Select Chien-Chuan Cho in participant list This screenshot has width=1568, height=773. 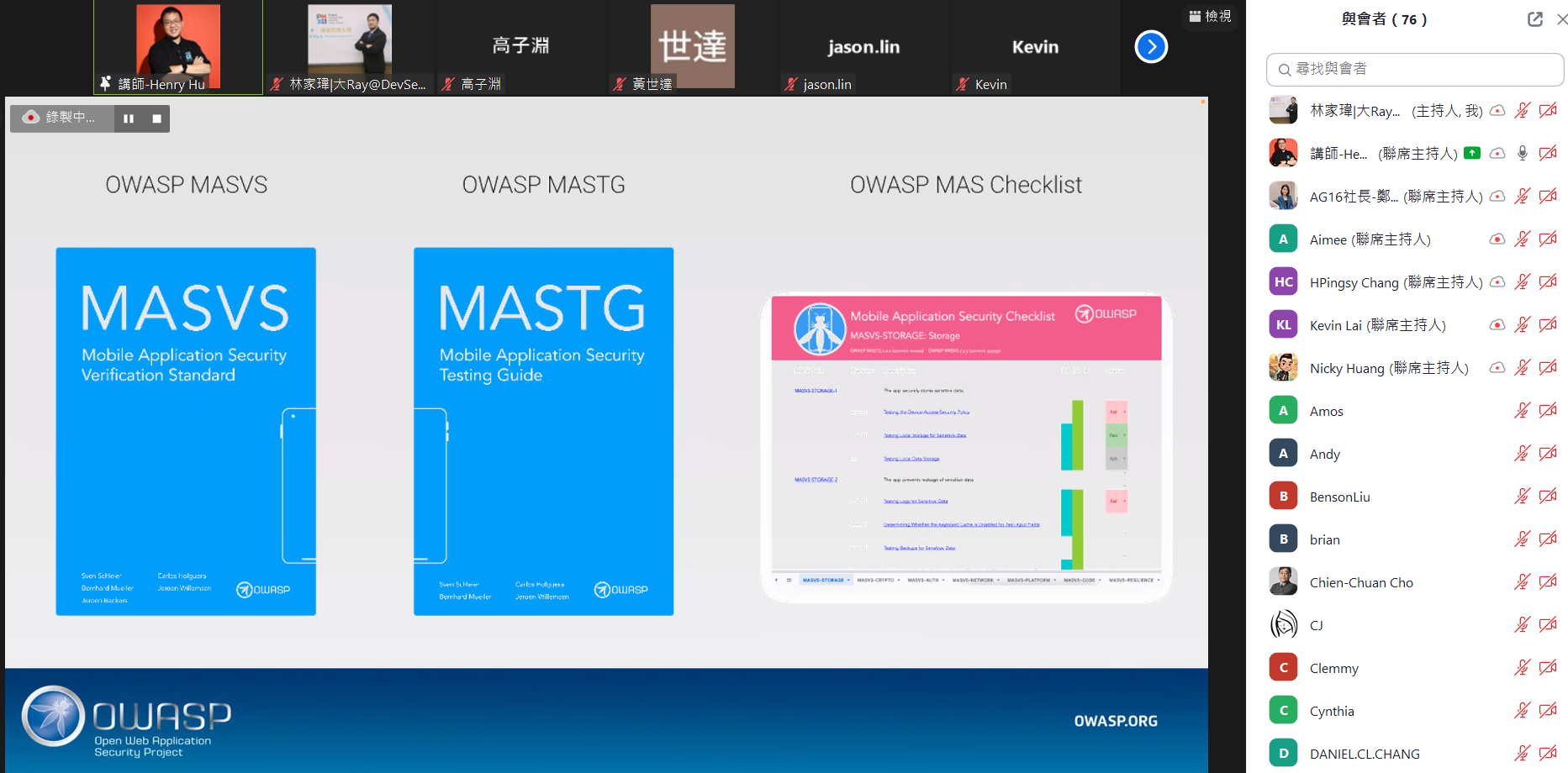[x=1360, y=582]
